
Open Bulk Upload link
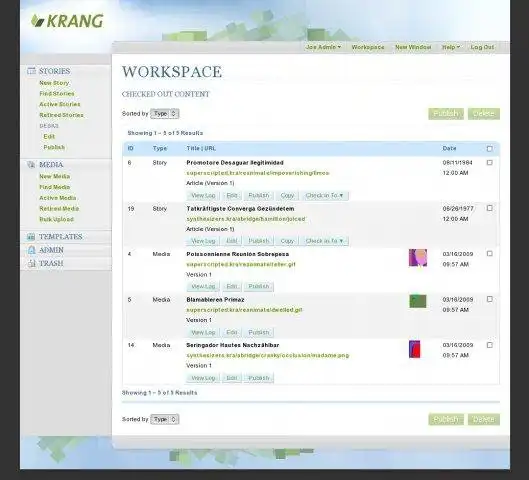pyautogui.click(x=56, y=220)
